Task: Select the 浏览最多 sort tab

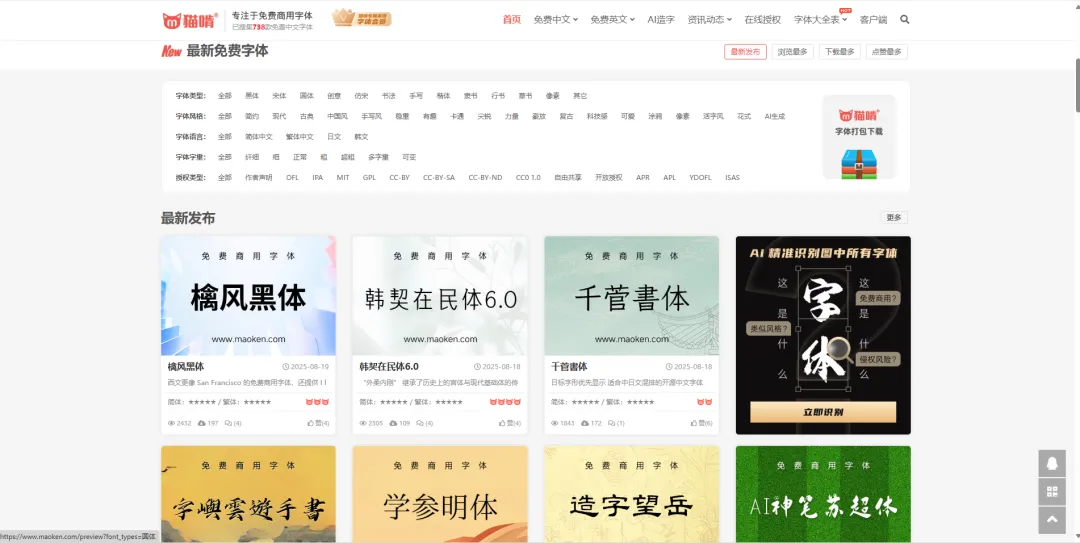Action: (792, 52)
